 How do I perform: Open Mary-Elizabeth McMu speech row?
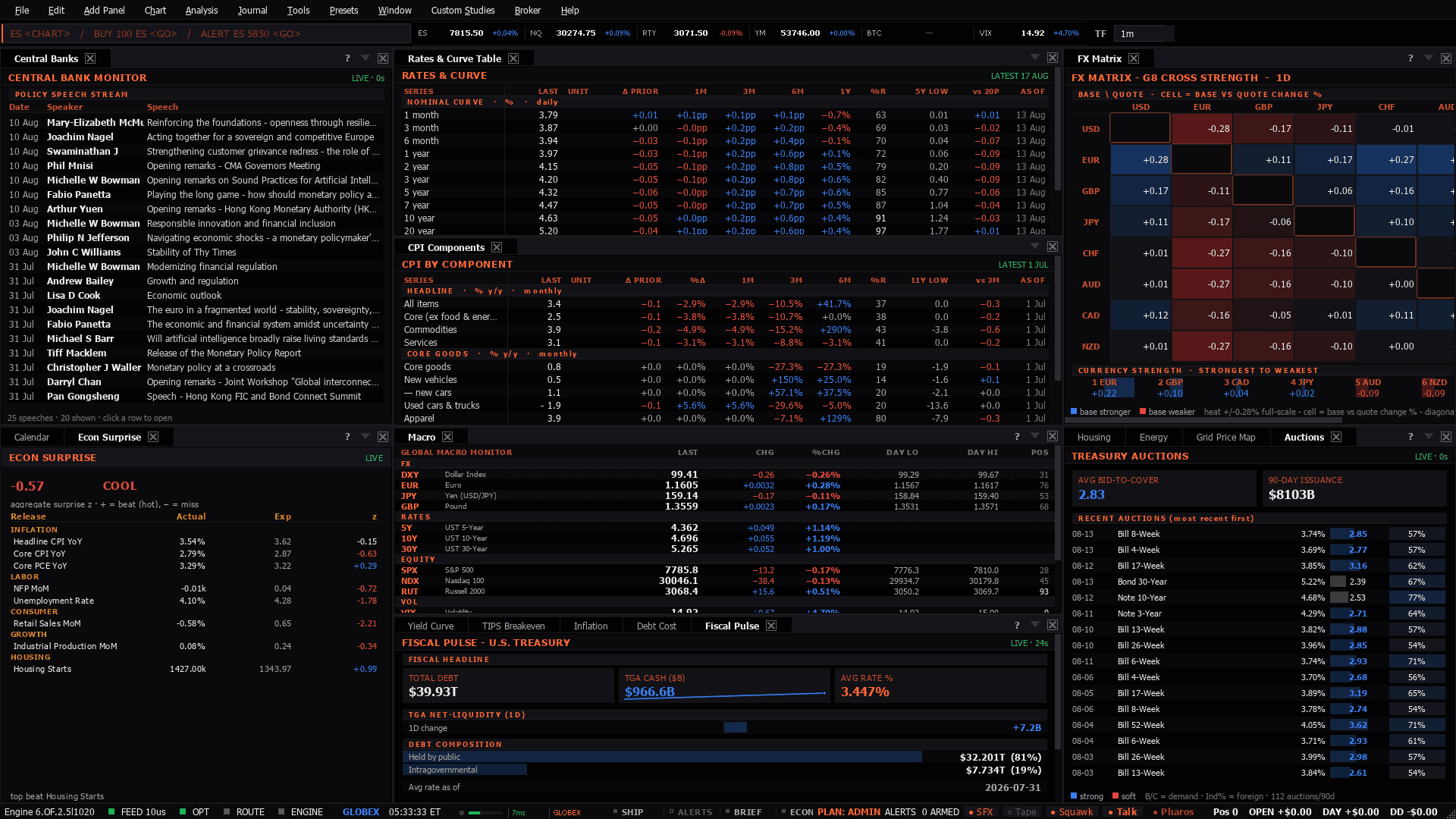coord(196,122)
